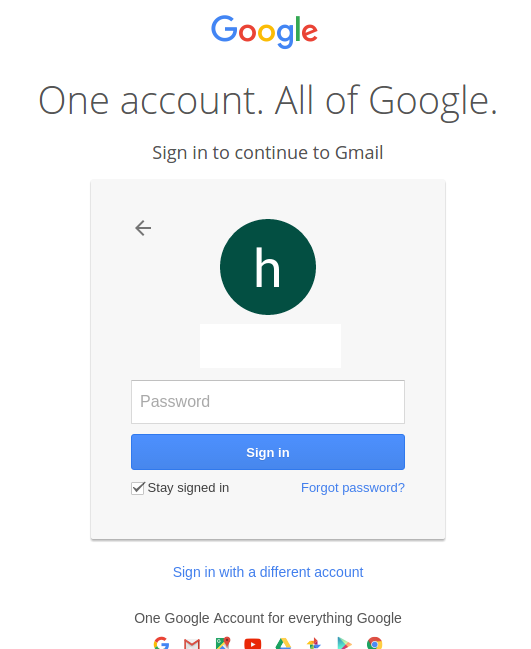This screenshot has width=531, height=649.
Task: Click the blank account name box
Action: [271, 346]
